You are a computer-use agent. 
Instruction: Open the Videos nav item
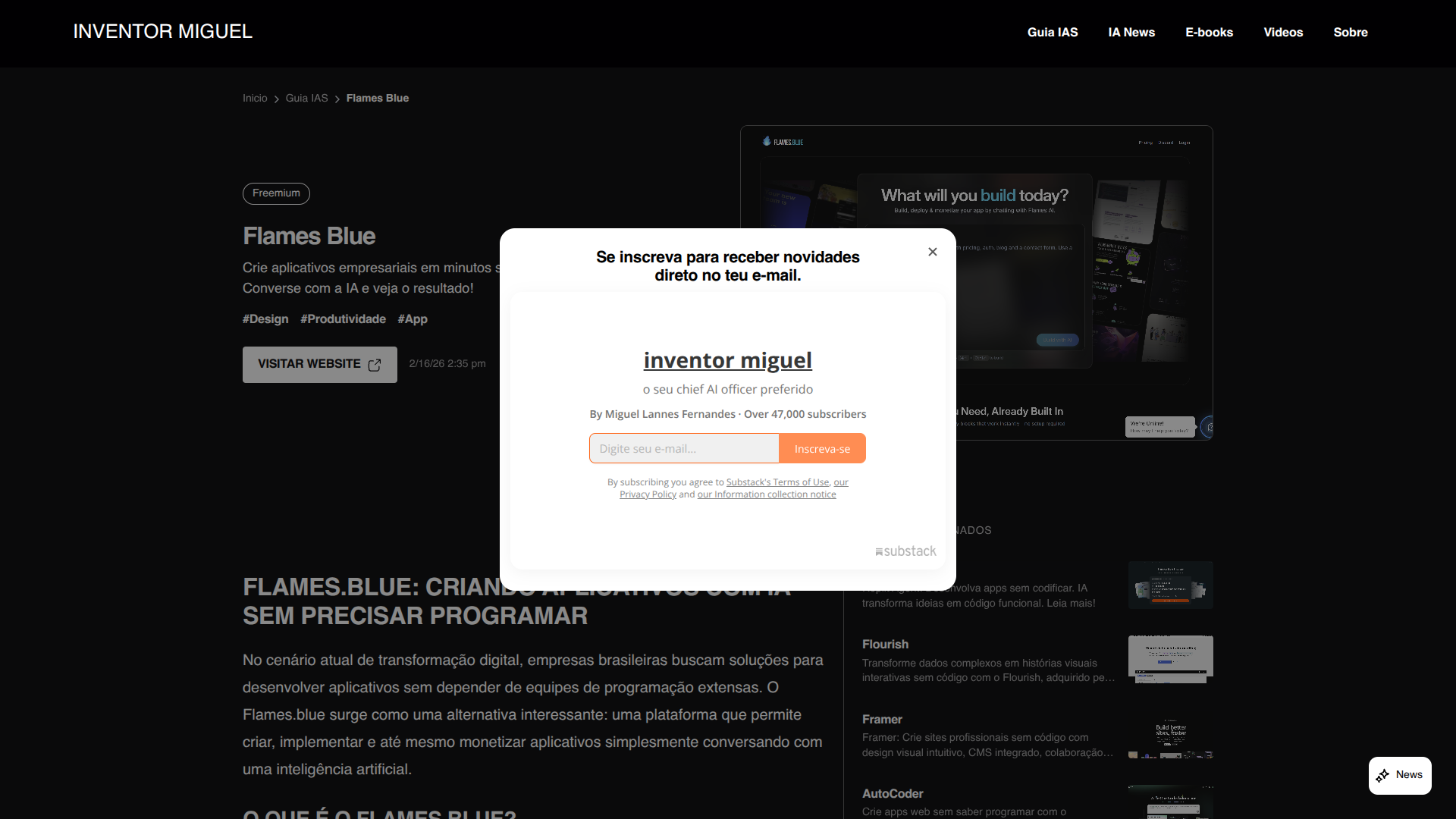(x=1283, y=33)
